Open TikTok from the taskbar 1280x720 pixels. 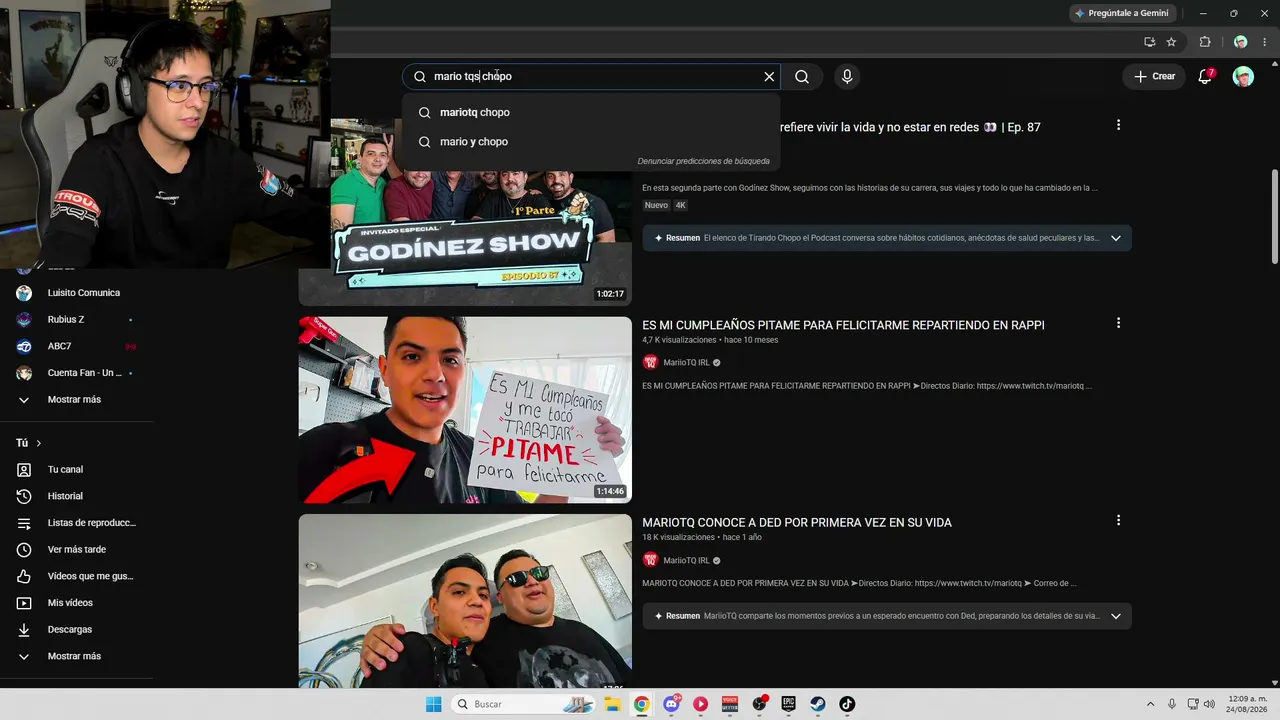pos(847,704)
